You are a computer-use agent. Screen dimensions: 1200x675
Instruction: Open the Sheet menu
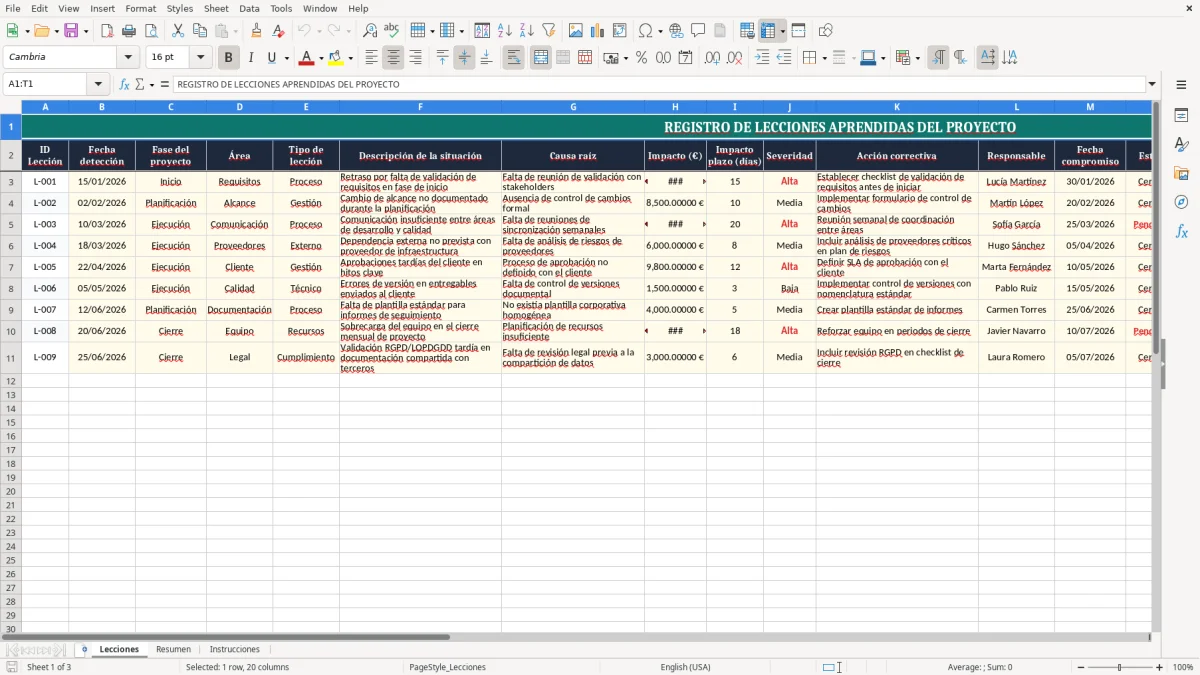pos(216,8)
